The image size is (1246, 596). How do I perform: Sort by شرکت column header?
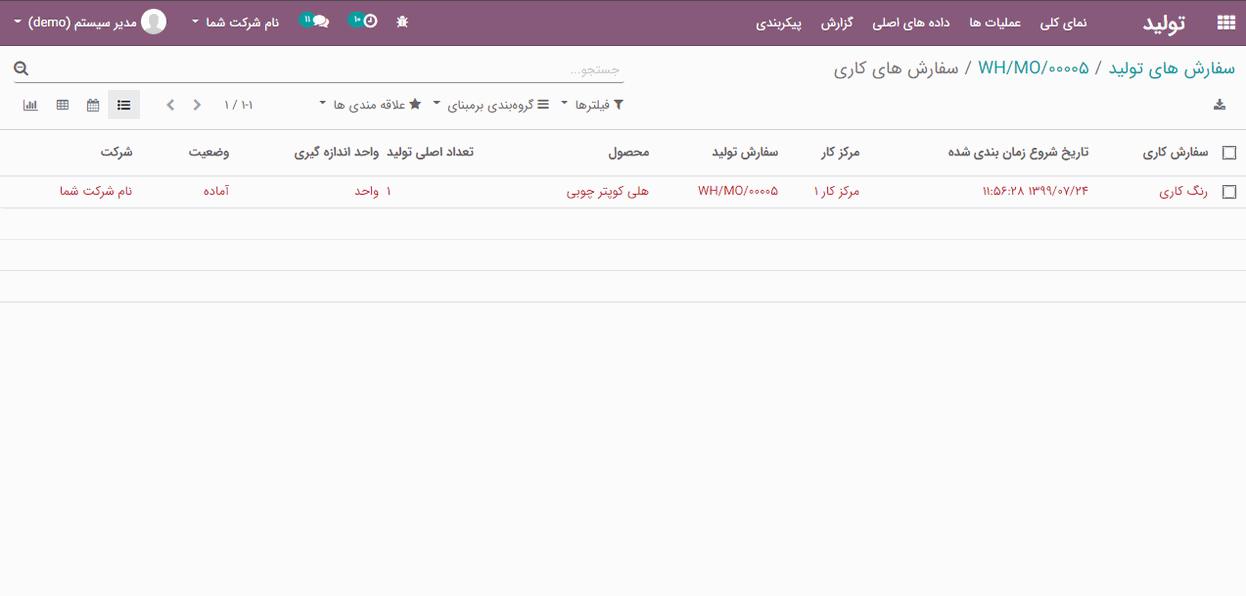116,152
